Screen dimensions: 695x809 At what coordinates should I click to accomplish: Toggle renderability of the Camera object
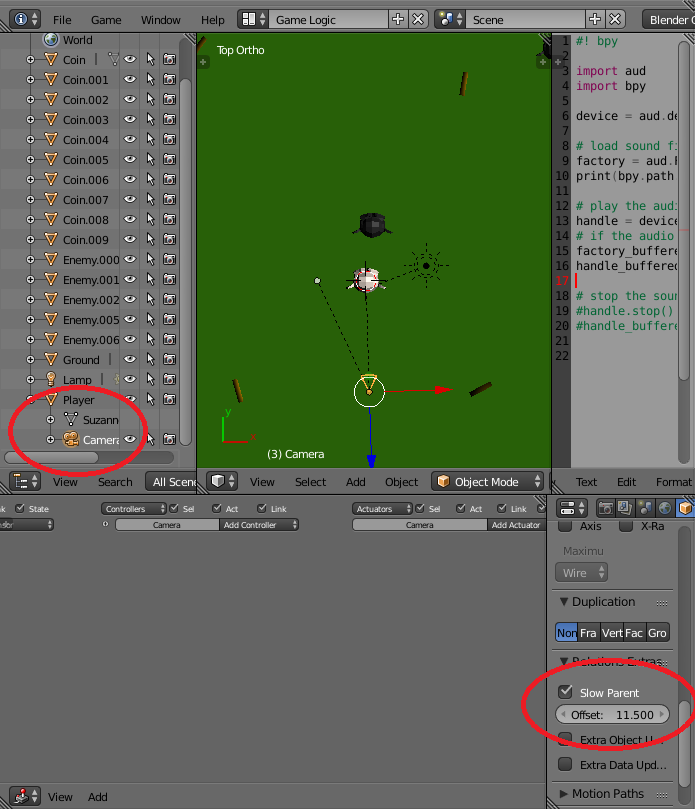[169, 439]
